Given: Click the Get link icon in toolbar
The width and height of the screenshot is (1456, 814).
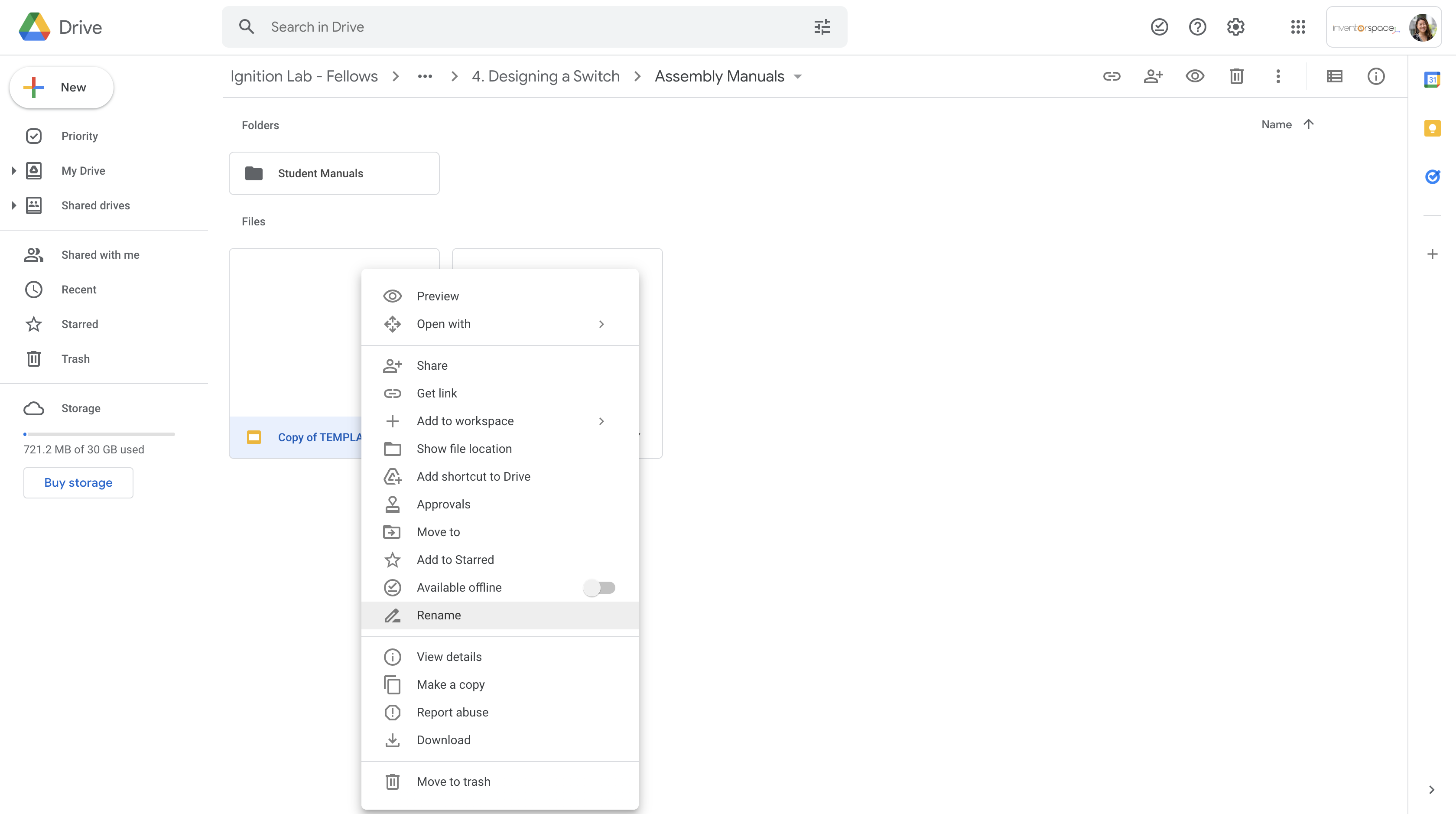Looking at the screenshot, I should (1111, 76).
